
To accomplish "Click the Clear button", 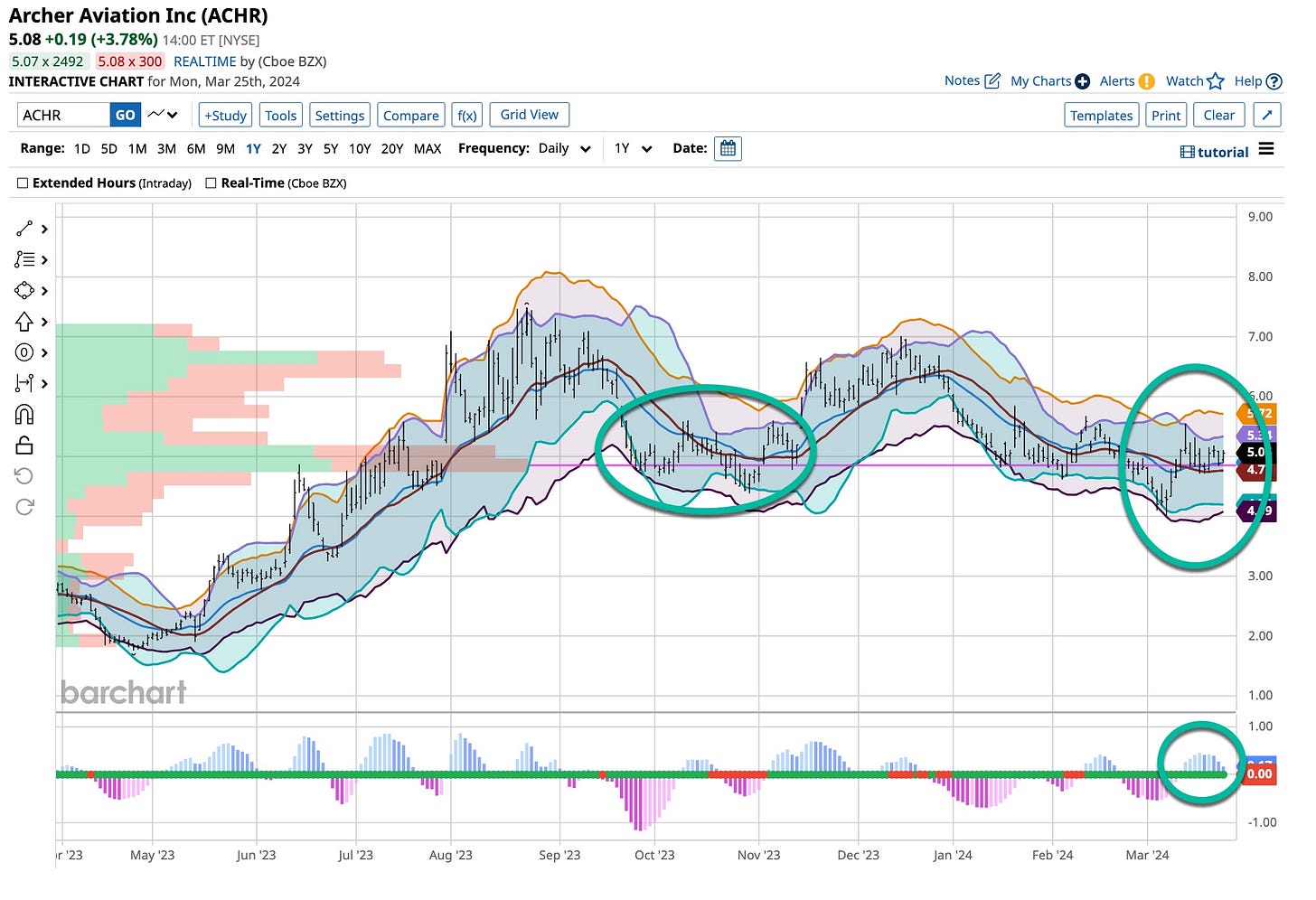I will tap(1218, 115).
